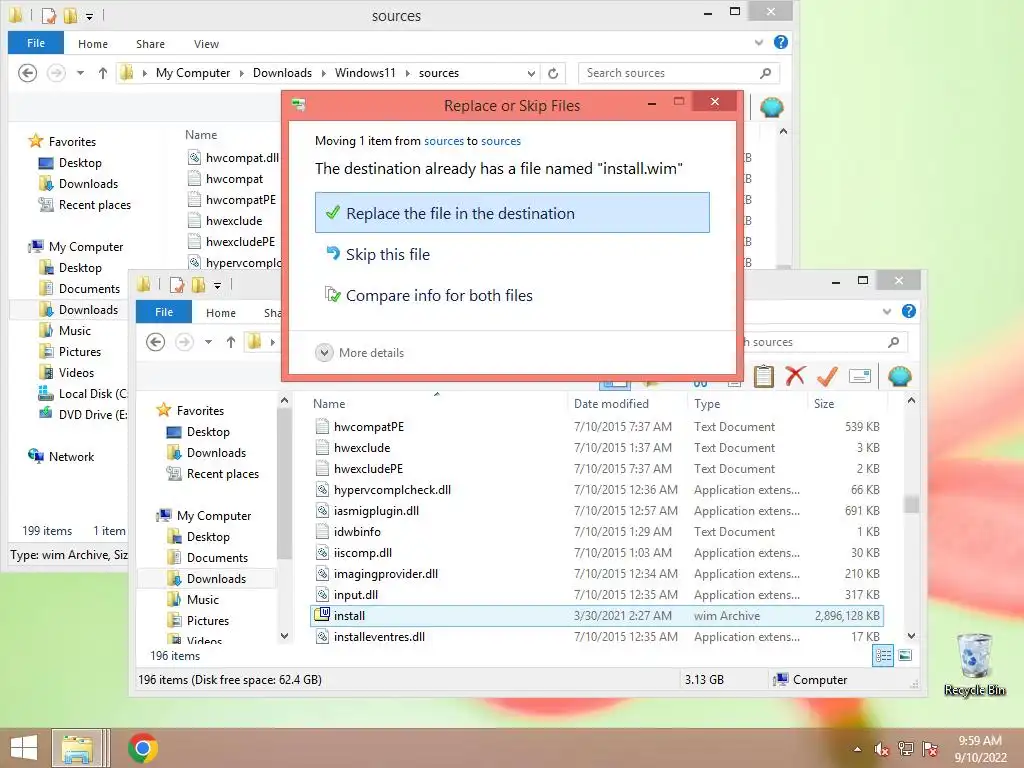The width and height of the screenshot is (1024, 768).
Task: Select DVD Drive (E:) in back window sidebar
Action: pos(83,415)
